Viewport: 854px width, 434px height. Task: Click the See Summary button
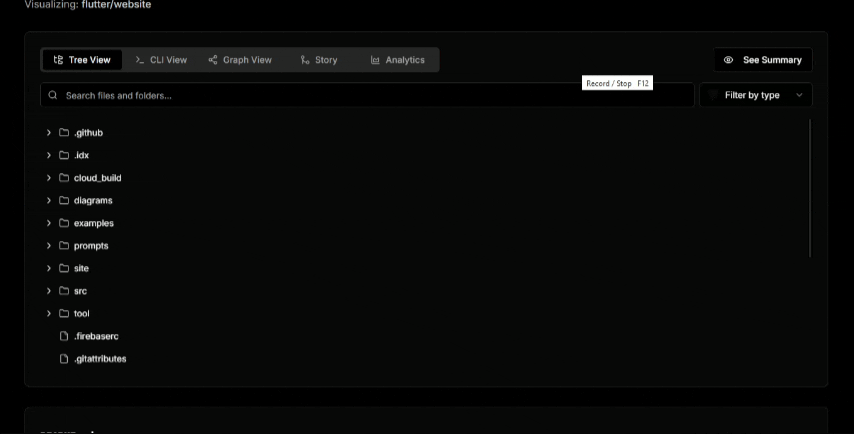763,60
